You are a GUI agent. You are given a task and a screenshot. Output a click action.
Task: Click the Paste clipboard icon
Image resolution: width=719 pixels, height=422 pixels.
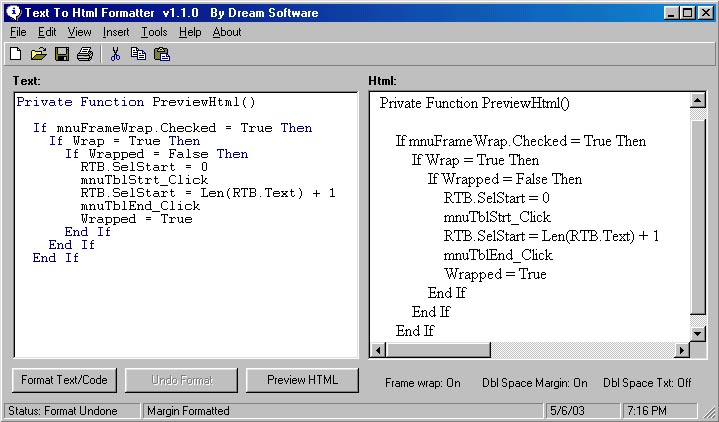tap(162, 54)
